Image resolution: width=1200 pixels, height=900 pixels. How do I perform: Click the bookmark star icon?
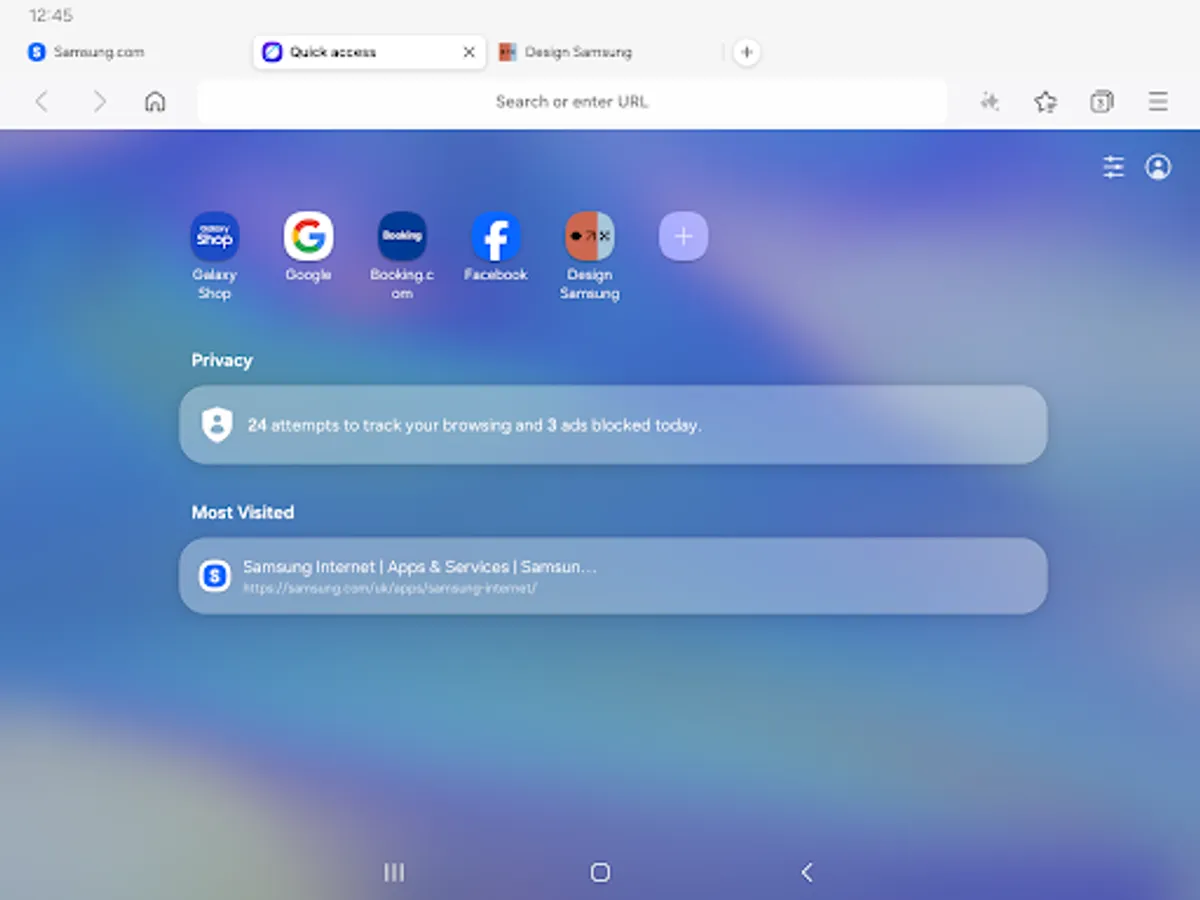coord(1046,101)
